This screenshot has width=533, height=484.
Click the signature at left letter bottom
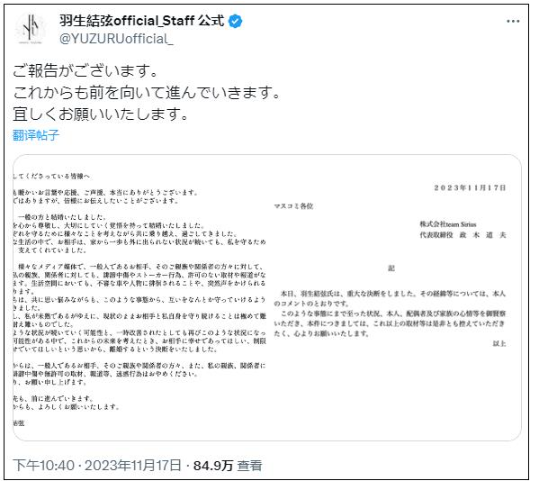(x=19, y=423)
